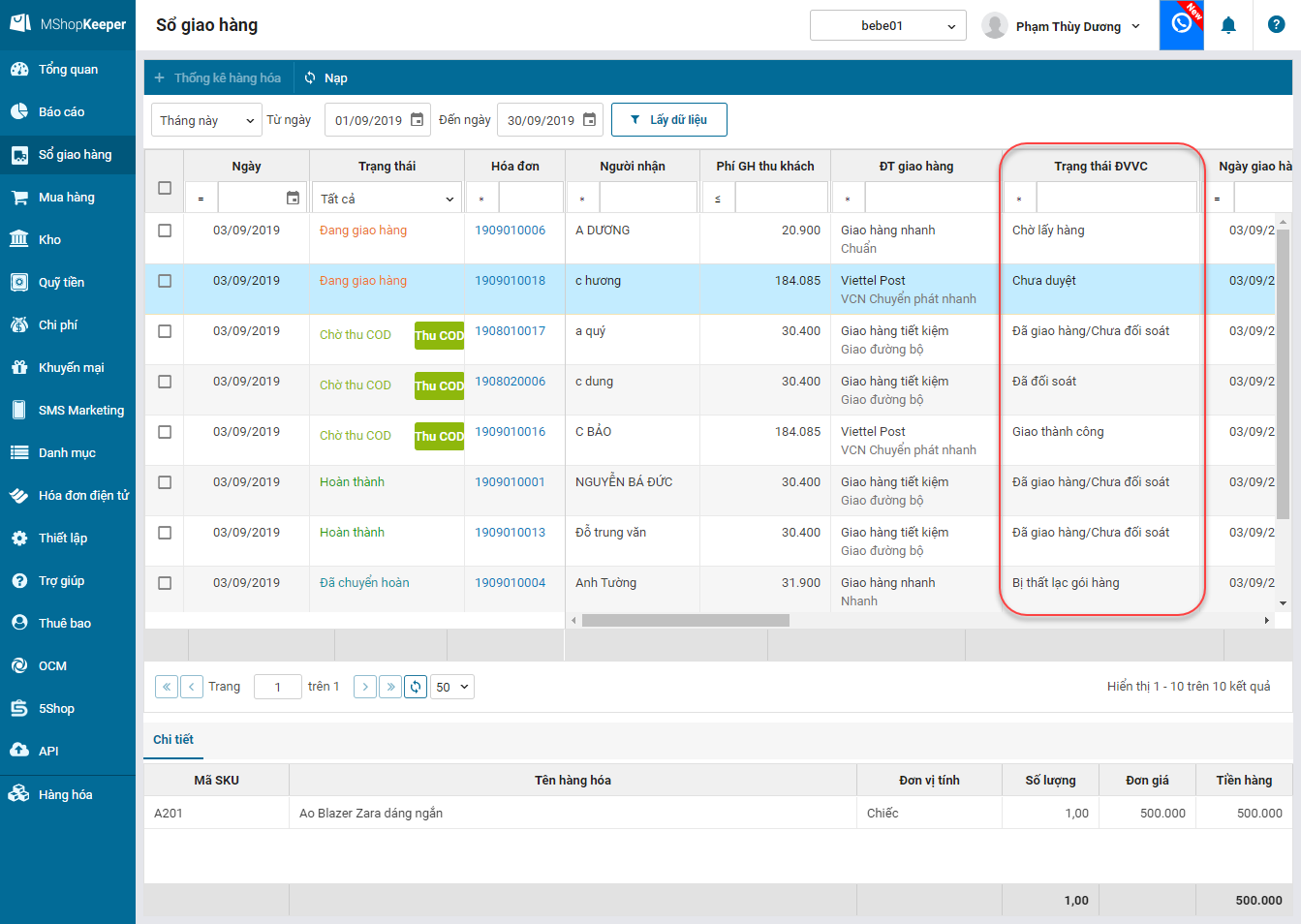Open invoice link 1909010018
This screenshot has width=1301, height=924.
510,281
